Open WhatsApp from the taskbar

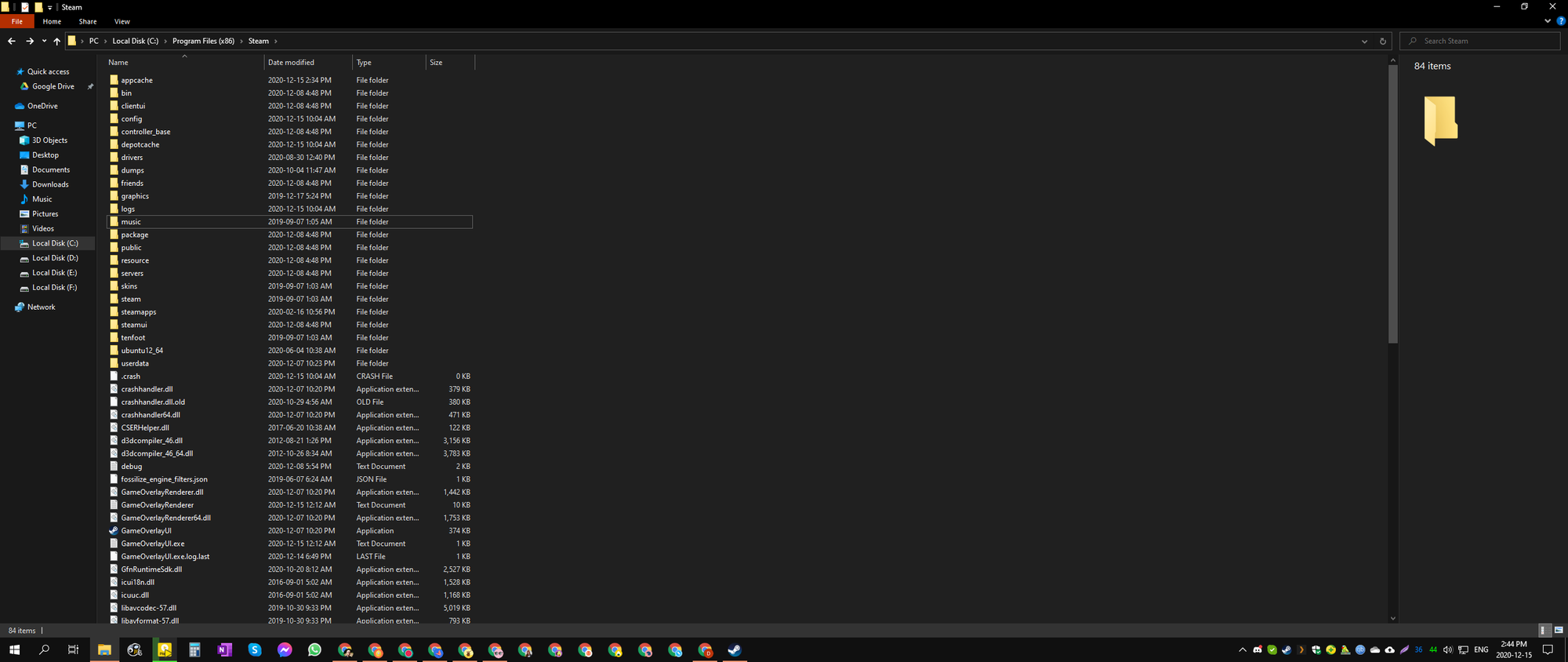click(314, 649)
